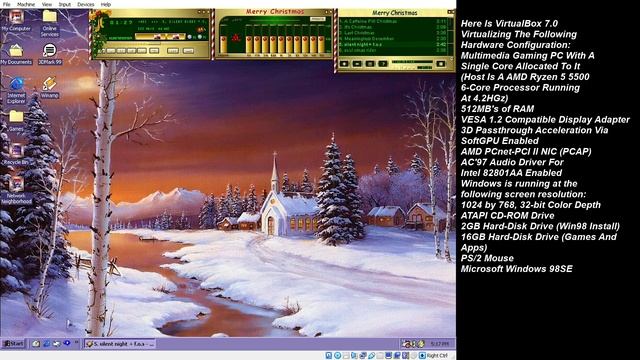The height and width of the screenshot is (360, 640).
Task: Click the third quick launch icon in taskbar
Action: tap(56, 344)
